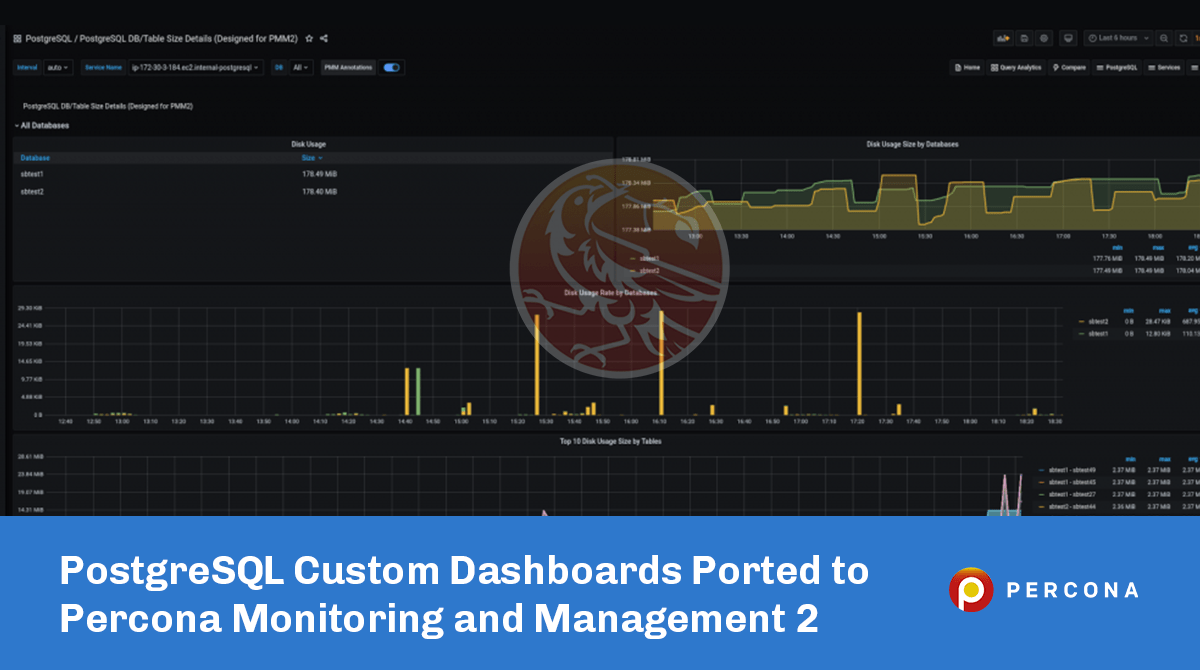
Task: Open the Last 6 hours time picker
Action: tap(1118, 38)
